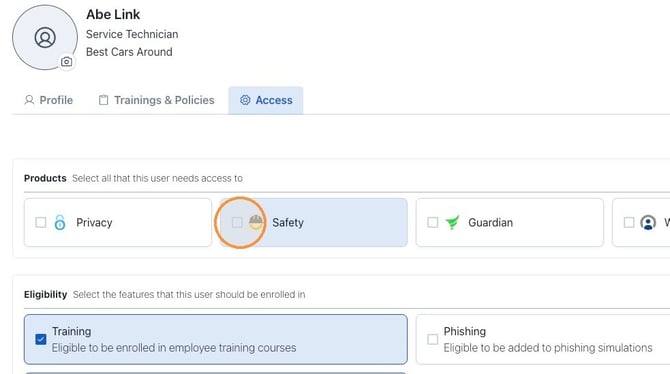Switch to the Profile tab
Screen dimensions: 670x374
pyautogui.click(x=49, y=100)
